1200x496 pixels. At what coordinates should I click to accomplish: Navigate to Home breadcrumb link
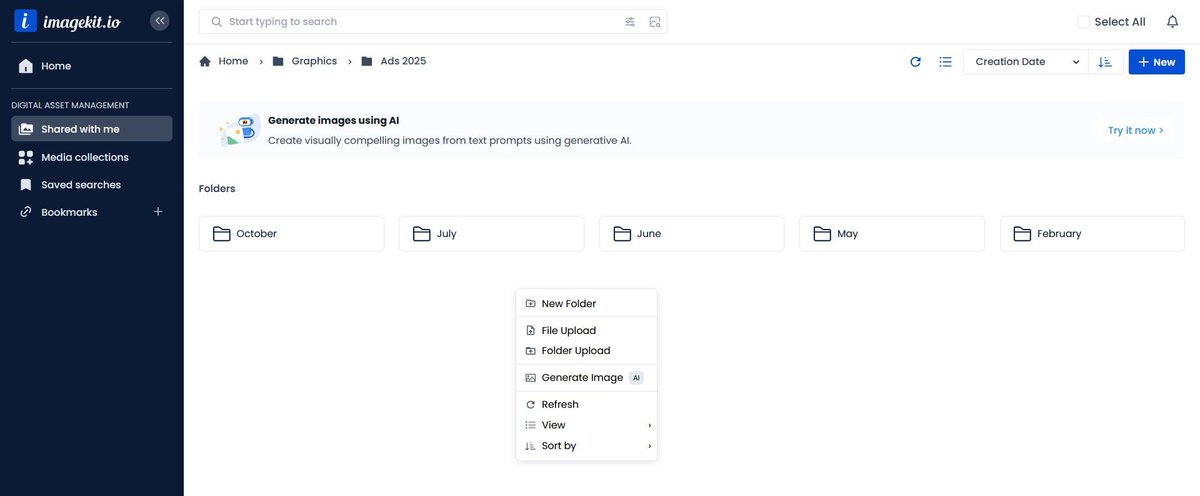point(233,61)
